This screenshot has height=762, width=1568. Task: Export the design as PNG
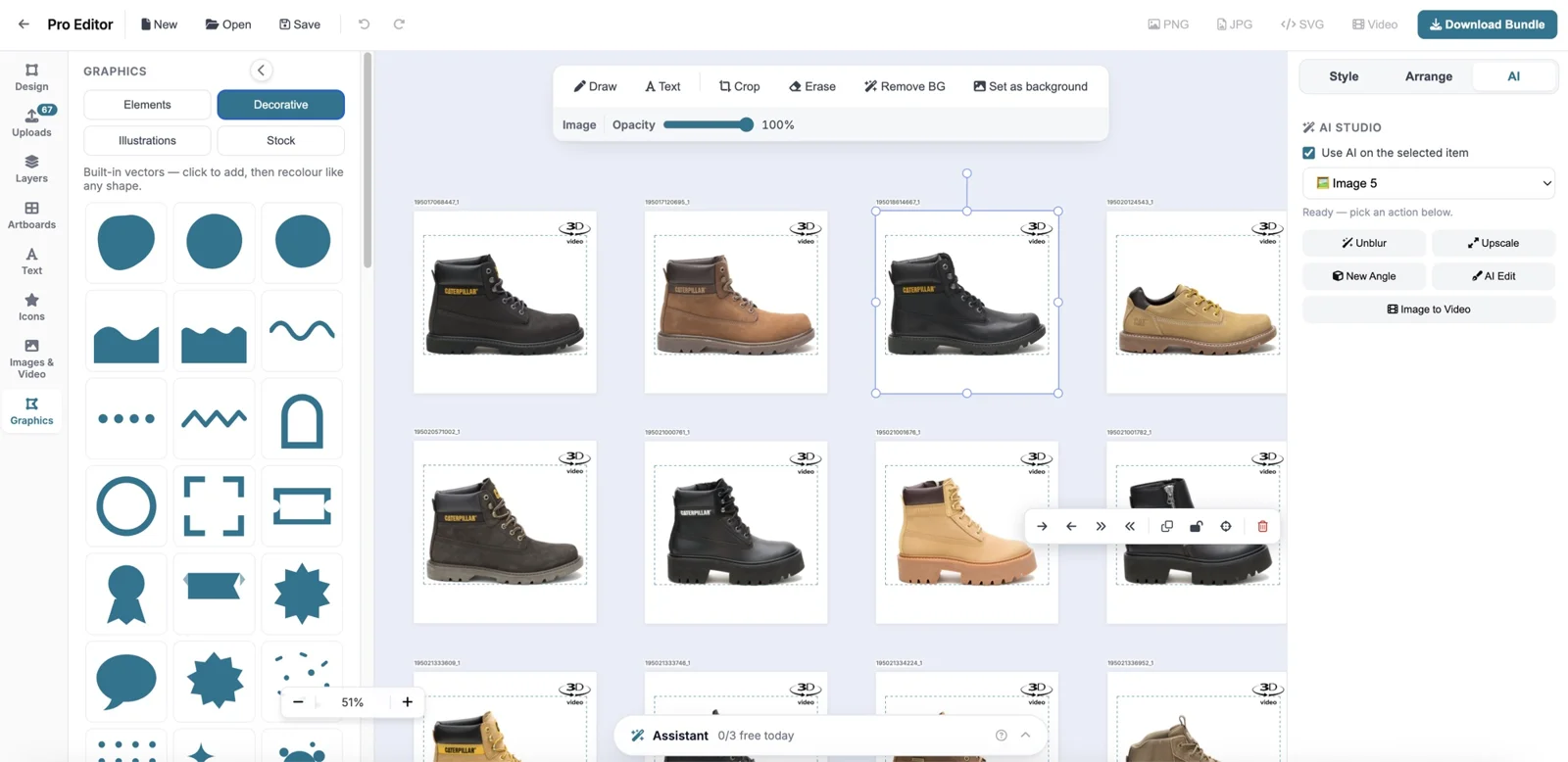tap(1168, 24)
